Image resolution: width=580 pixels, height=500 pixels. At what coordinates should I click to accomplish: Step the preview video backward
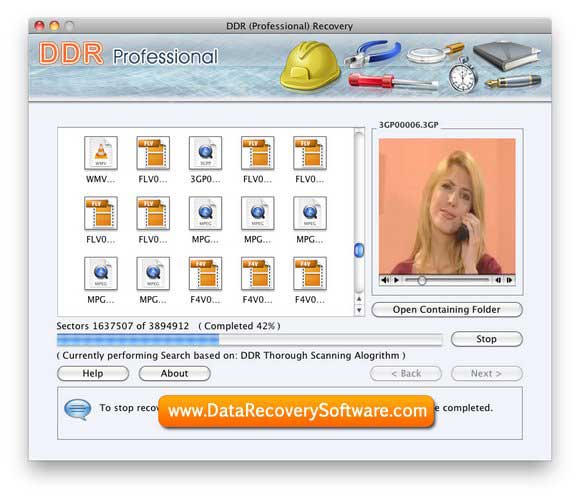coord(498,280)
